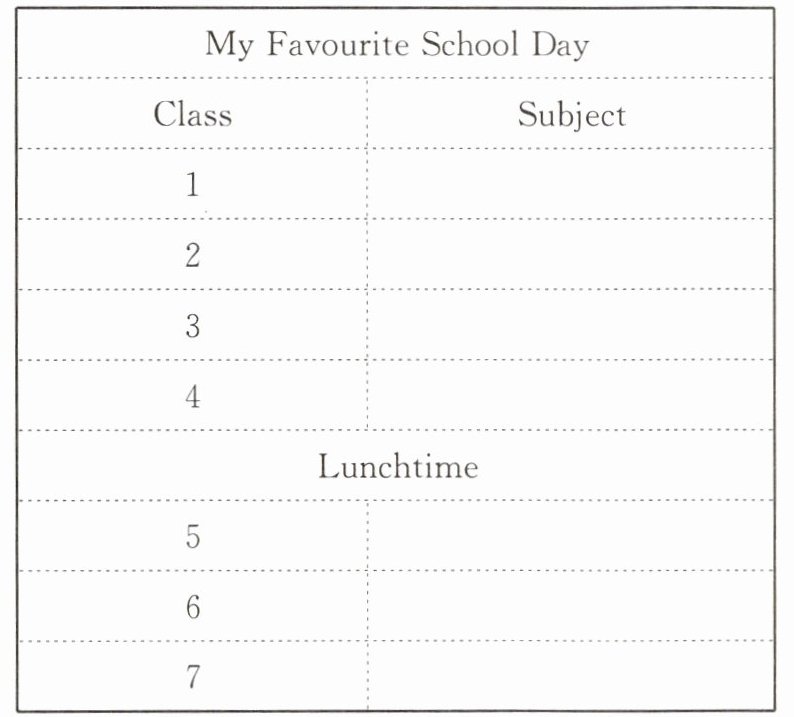Click class number 2 cell
The image size is (794, 717).
tap(192, 256)
